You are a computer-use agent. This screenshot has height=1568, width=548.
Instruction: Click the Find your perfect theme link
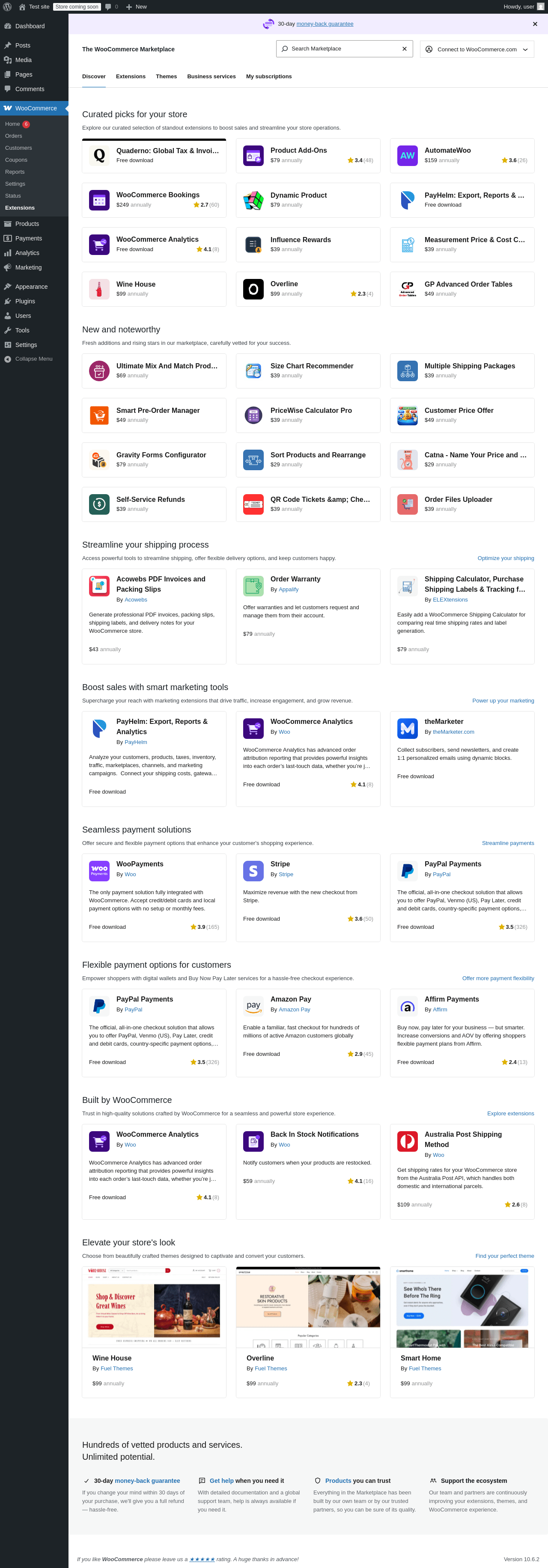point(504,1256)
